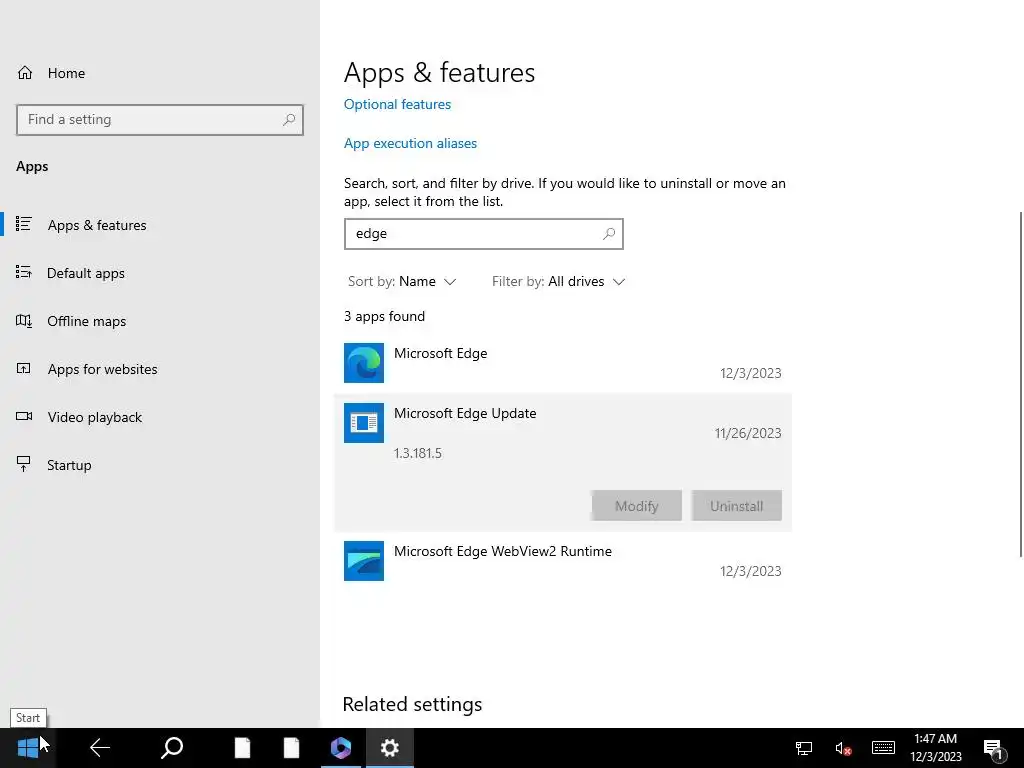Screen dimensions: 1024x768
Task: Open the network status tray icon
Action: (804, 748)
